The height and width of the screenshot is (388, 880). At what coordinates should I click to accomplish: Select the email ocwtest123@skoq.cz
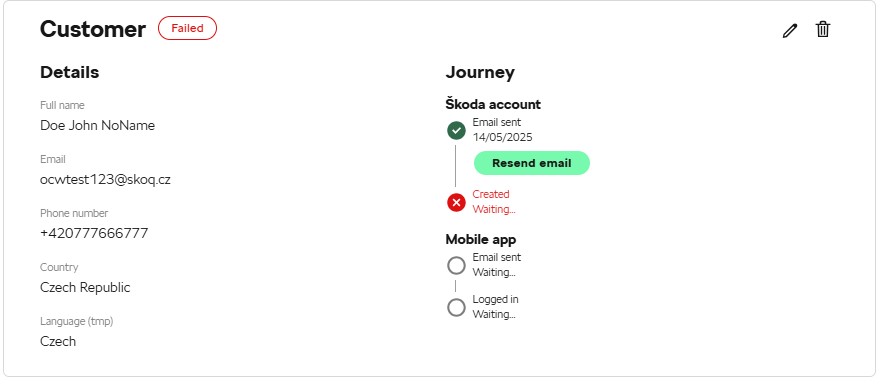105,180
